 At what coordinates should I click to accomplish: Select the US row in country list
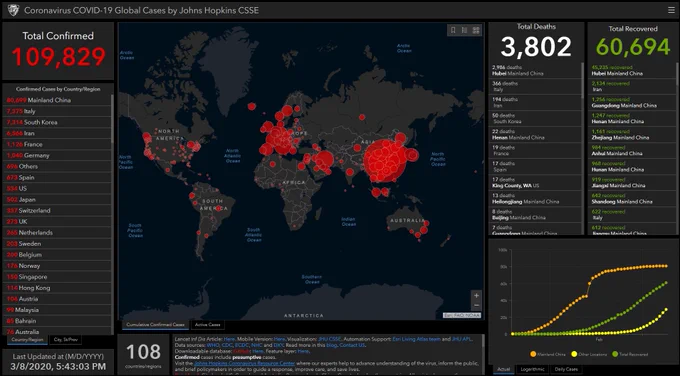pyautogui.click(x=57, y=189)
